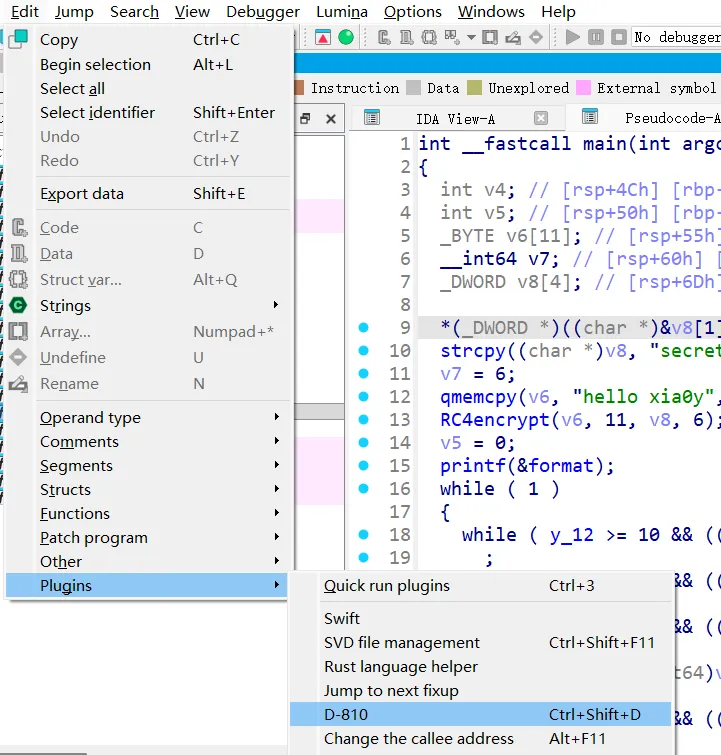721x755 pixels.
Task: Toggle the breakpoint dot on line 11
Action: pyautogui.click(x=364, y=374)
